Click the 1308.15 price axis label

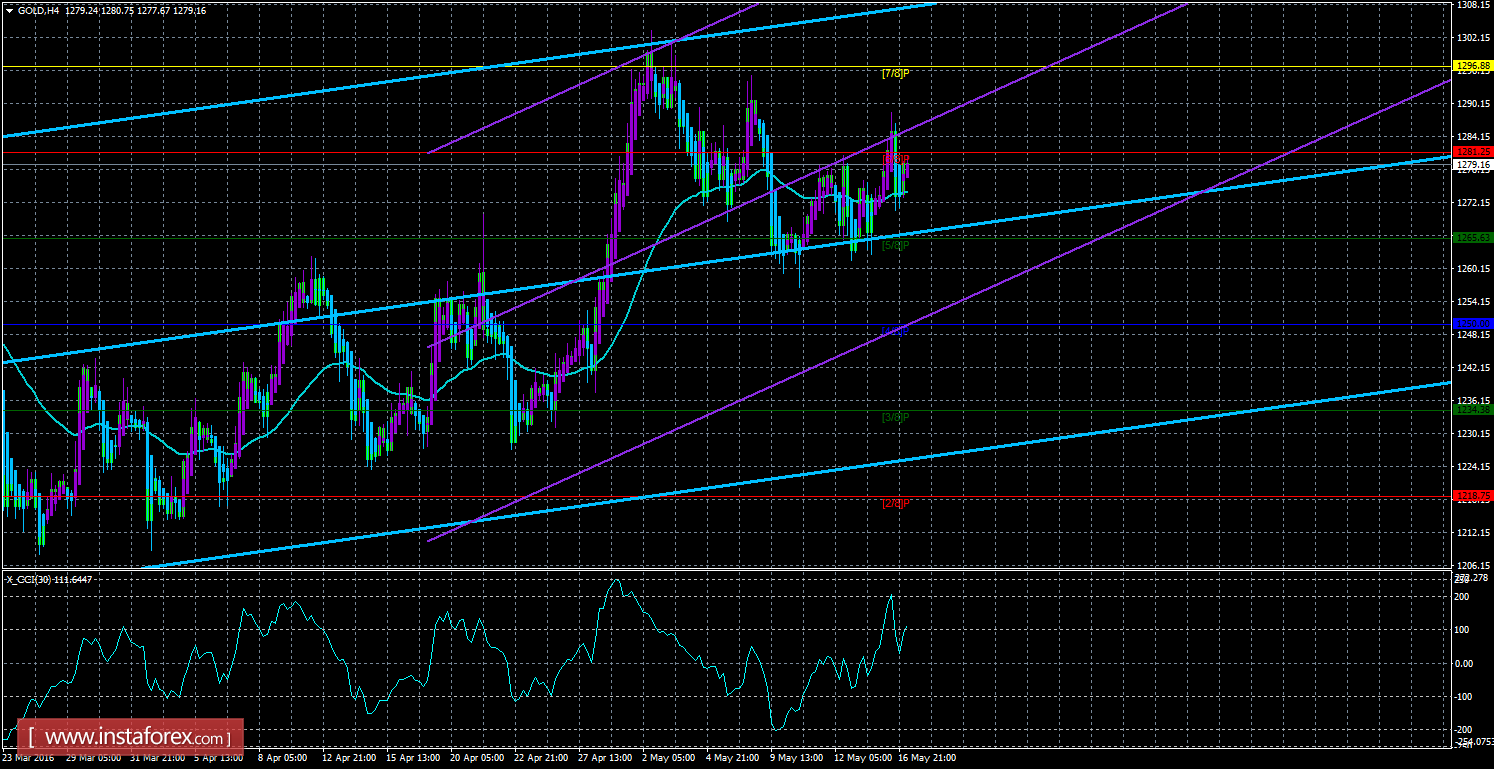pos(1475,5)
